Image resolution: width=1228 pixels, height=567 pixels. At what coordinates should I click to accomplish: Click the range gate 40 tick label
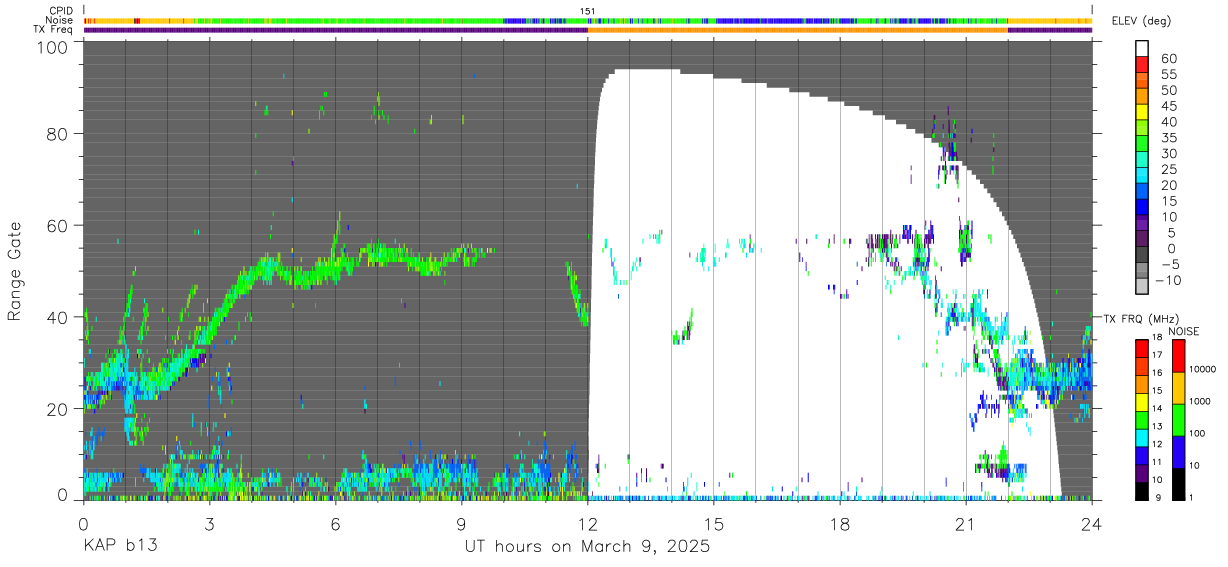[58, 317]
